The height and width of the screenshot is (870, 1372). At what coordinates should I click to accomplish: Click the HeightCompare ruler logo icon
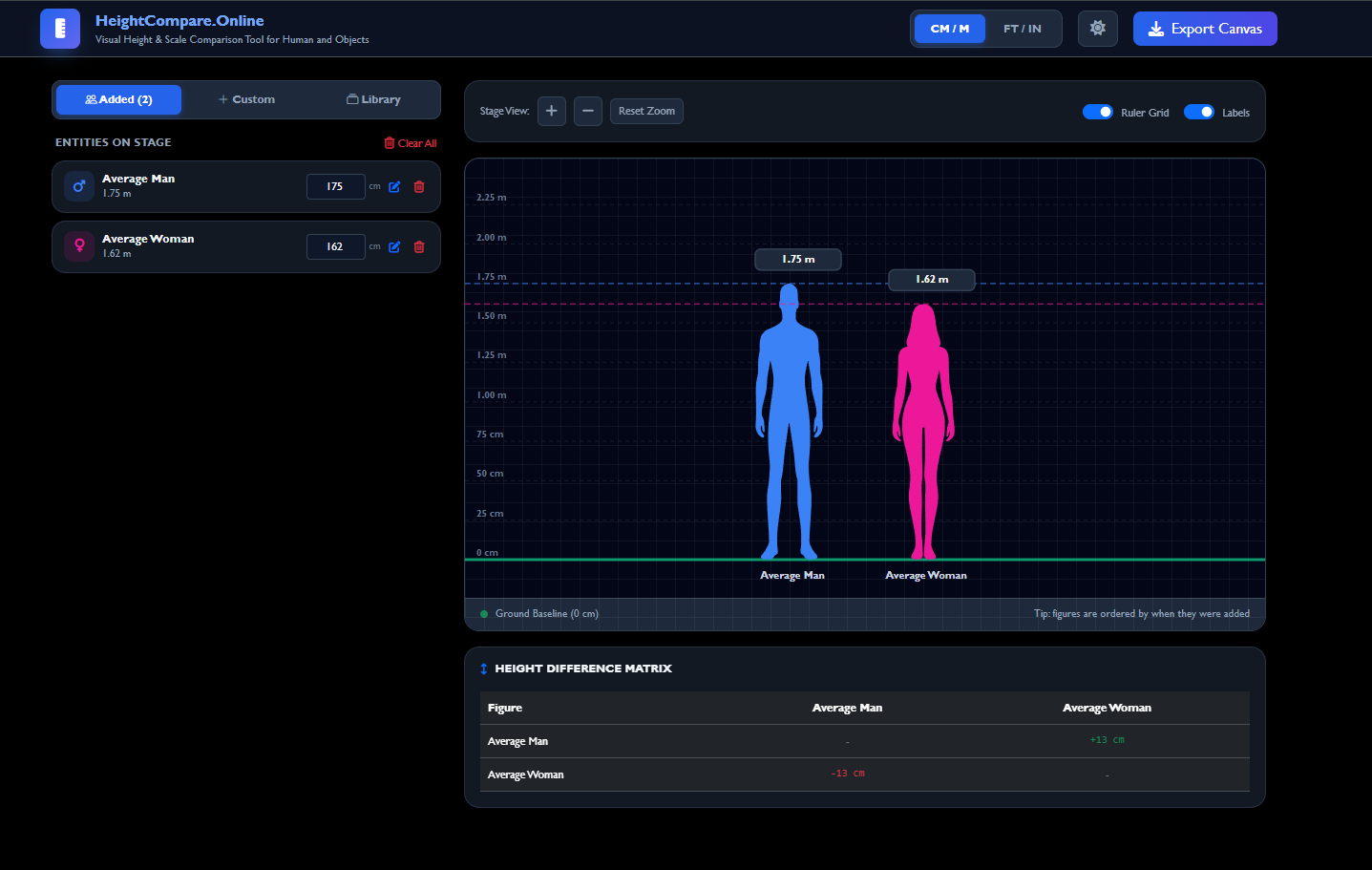click(x=60, y=29)
